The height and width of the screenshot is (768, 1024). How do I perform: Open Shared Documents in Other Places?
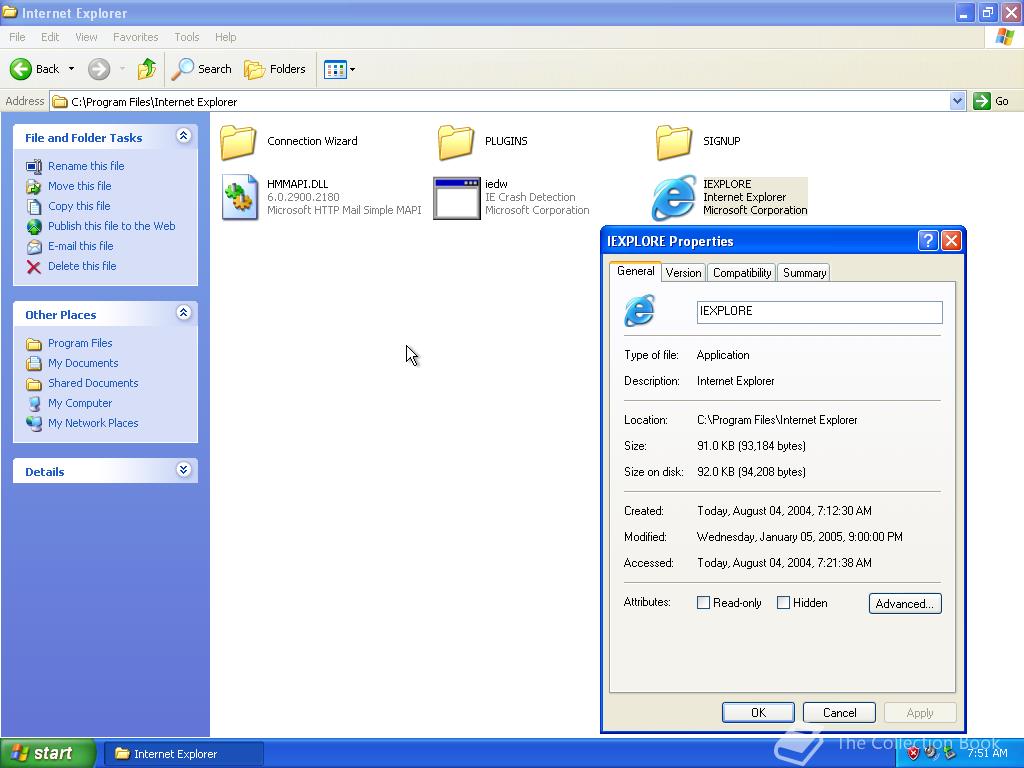click(x=93, y=383)
